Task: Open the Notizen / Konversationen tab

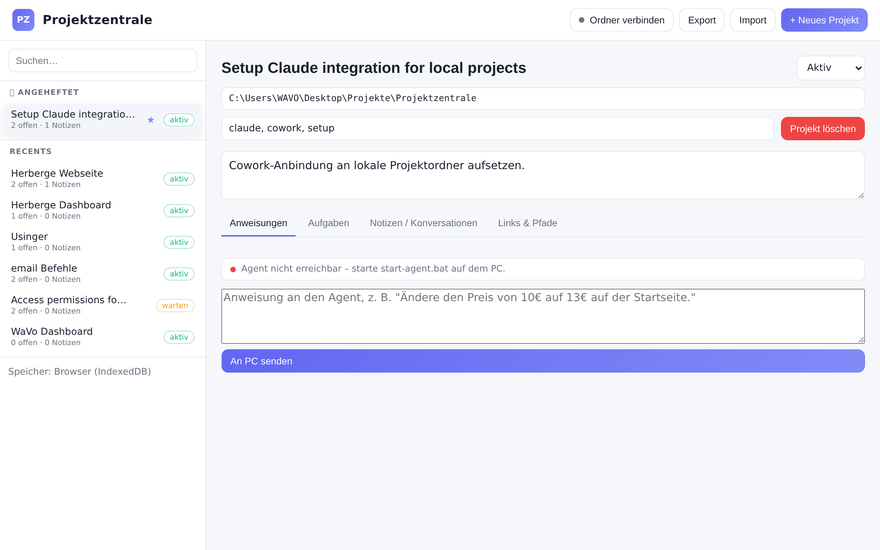Action: pyautogui.click(x=423, y=223)
